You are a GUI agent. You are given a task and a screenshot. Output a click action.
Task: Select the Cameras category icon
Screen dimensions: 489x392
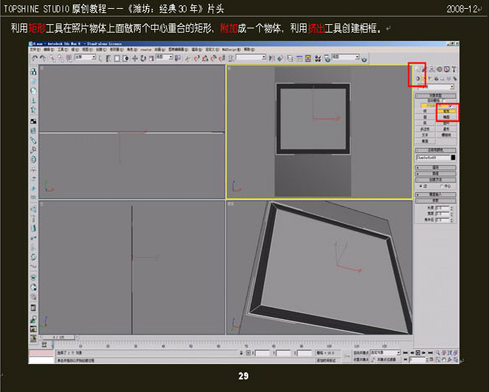[436, 79]
